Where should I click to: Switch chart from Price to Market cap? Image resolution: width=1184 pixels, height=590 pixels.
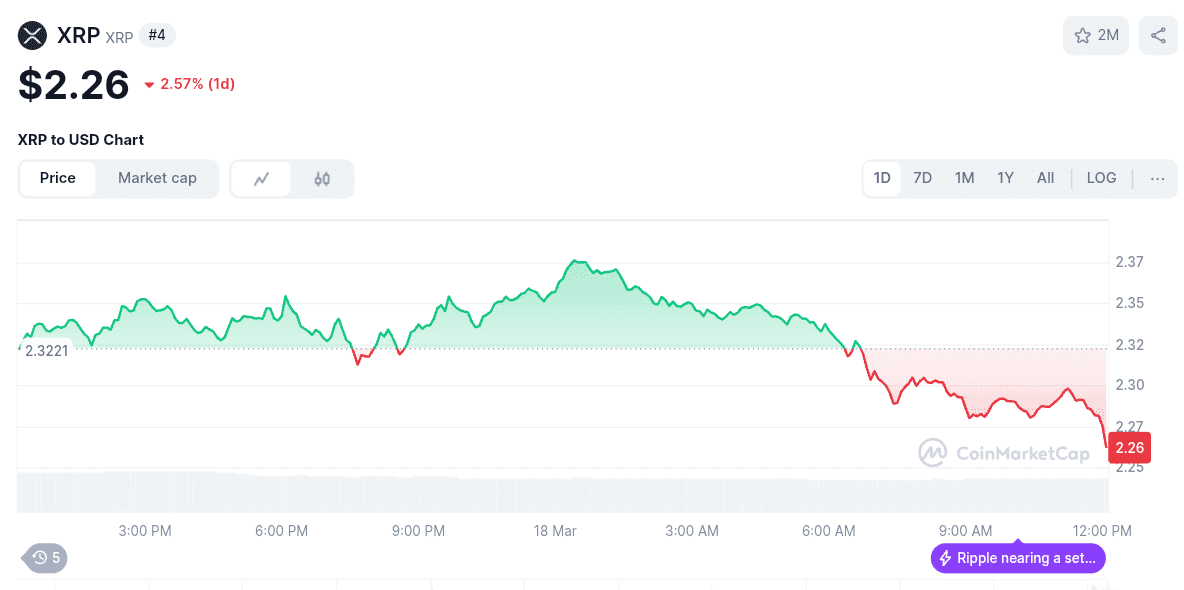(157, 178)
